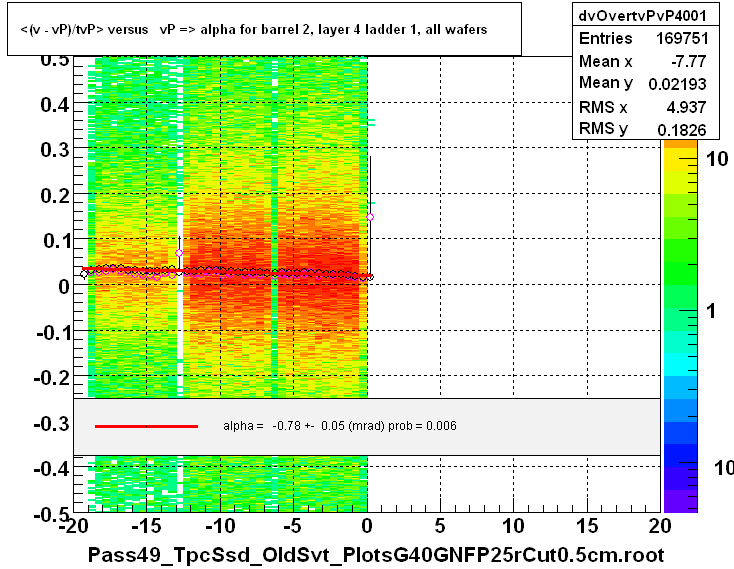Screen dimensions: 734x569
Task: Click the cyan band in the color palette
Action: 680,364
